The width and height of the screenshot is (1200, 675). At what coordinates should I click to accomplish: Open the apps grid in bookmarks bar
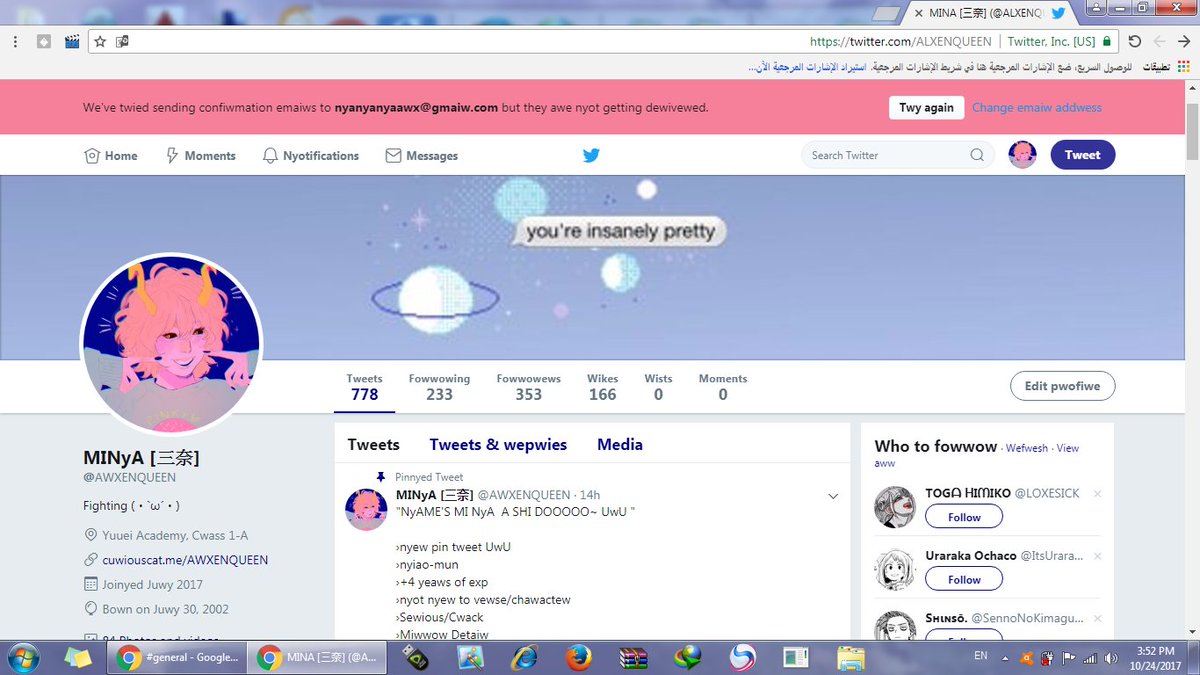[1182, 68]
